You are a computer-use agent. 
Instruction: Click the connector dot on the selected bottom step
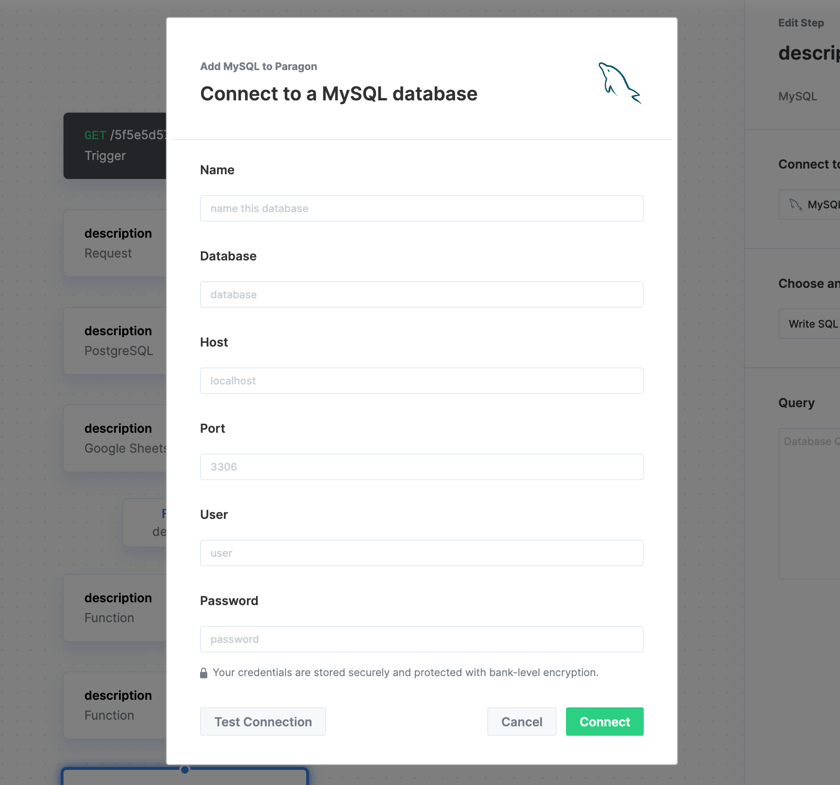(x=185, y=769)
